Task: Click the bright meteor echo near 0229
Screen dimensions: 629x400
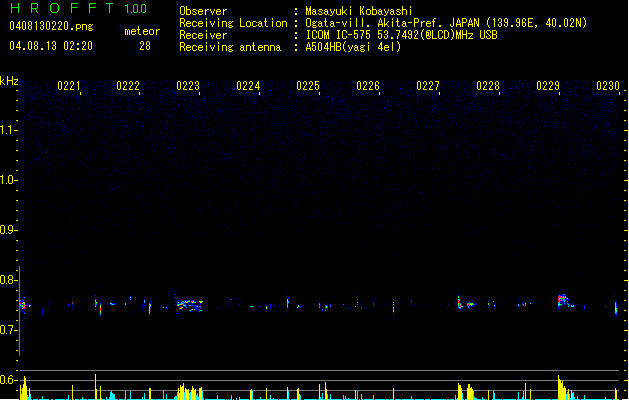Action: (x=564, y=301)
